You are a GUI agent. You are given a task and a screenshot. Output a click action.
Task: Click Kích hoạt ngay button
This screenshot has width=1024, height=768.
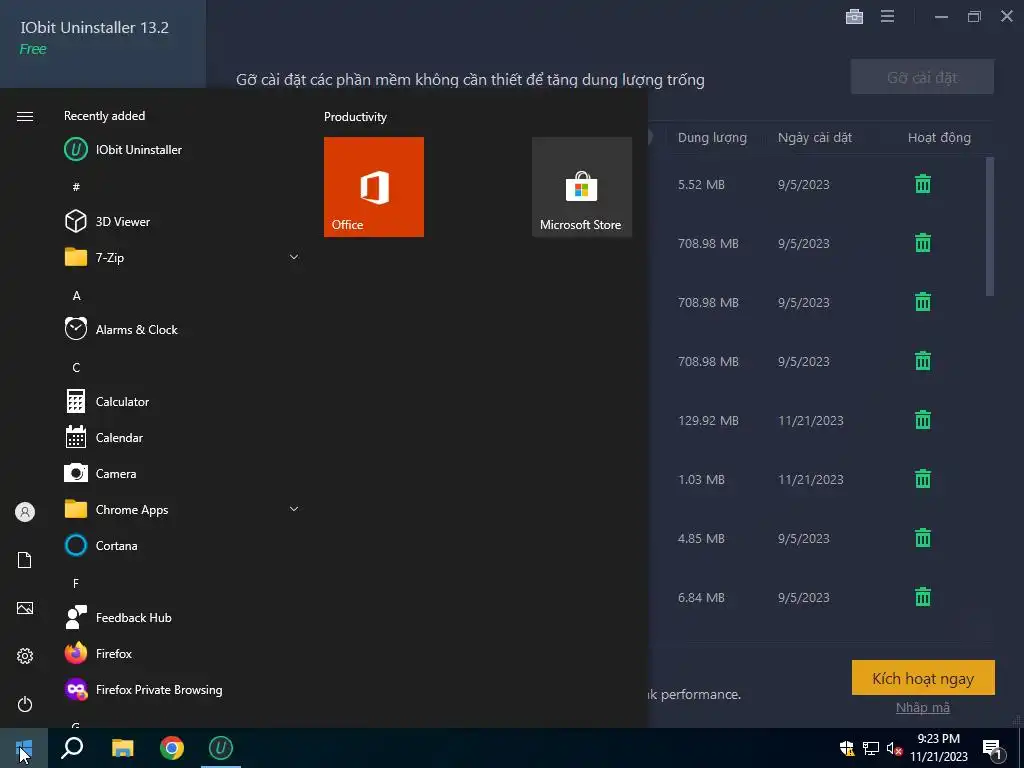(923, 678)
